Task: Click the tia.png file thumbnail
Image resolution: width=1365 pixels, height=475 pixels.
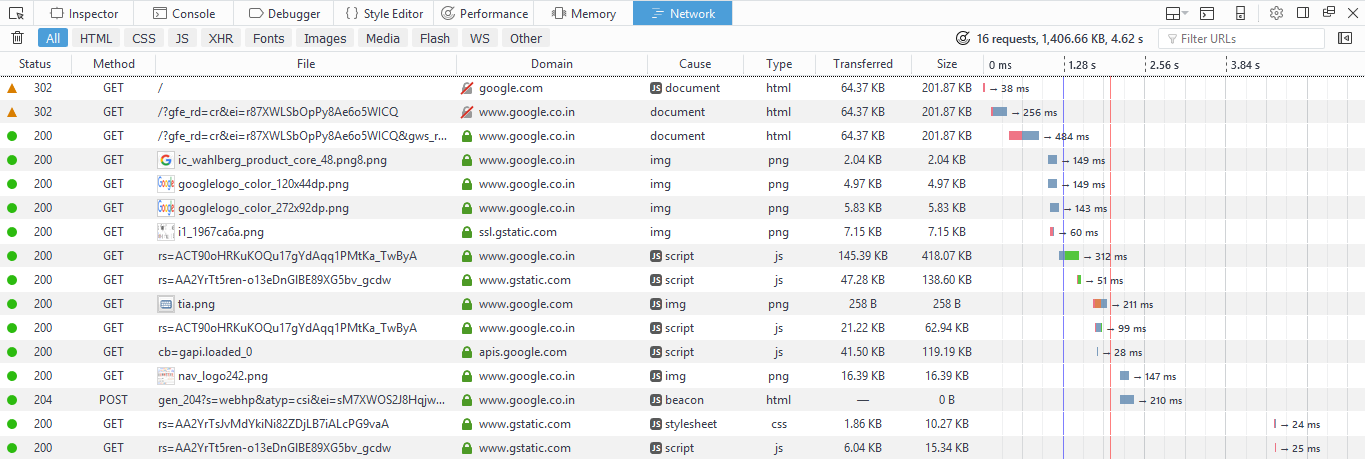Action: pyautogui.click(x=166, y=304)
